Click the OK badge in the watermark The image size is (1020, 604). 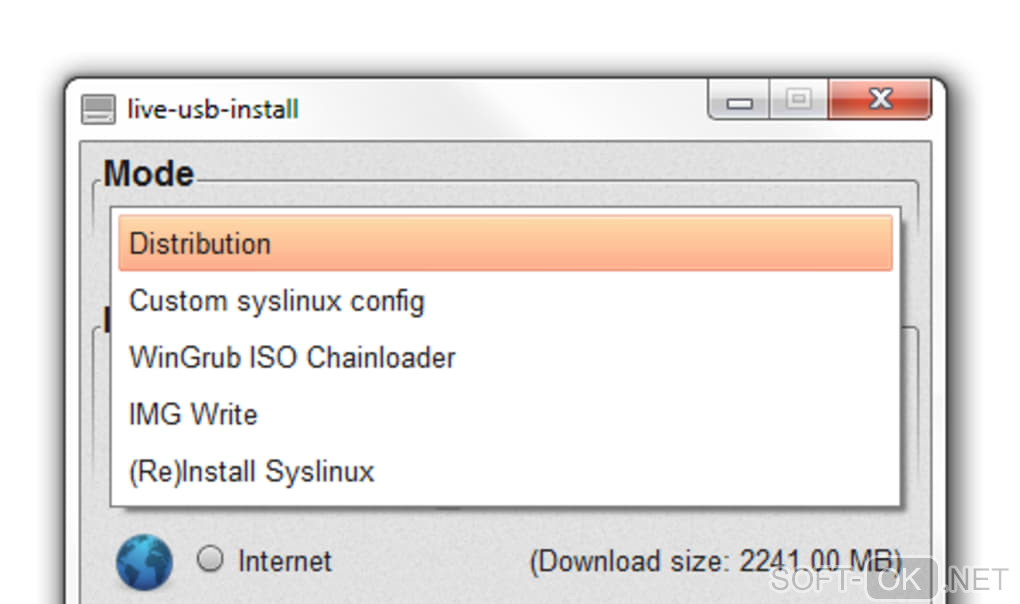tap(901, 579)
